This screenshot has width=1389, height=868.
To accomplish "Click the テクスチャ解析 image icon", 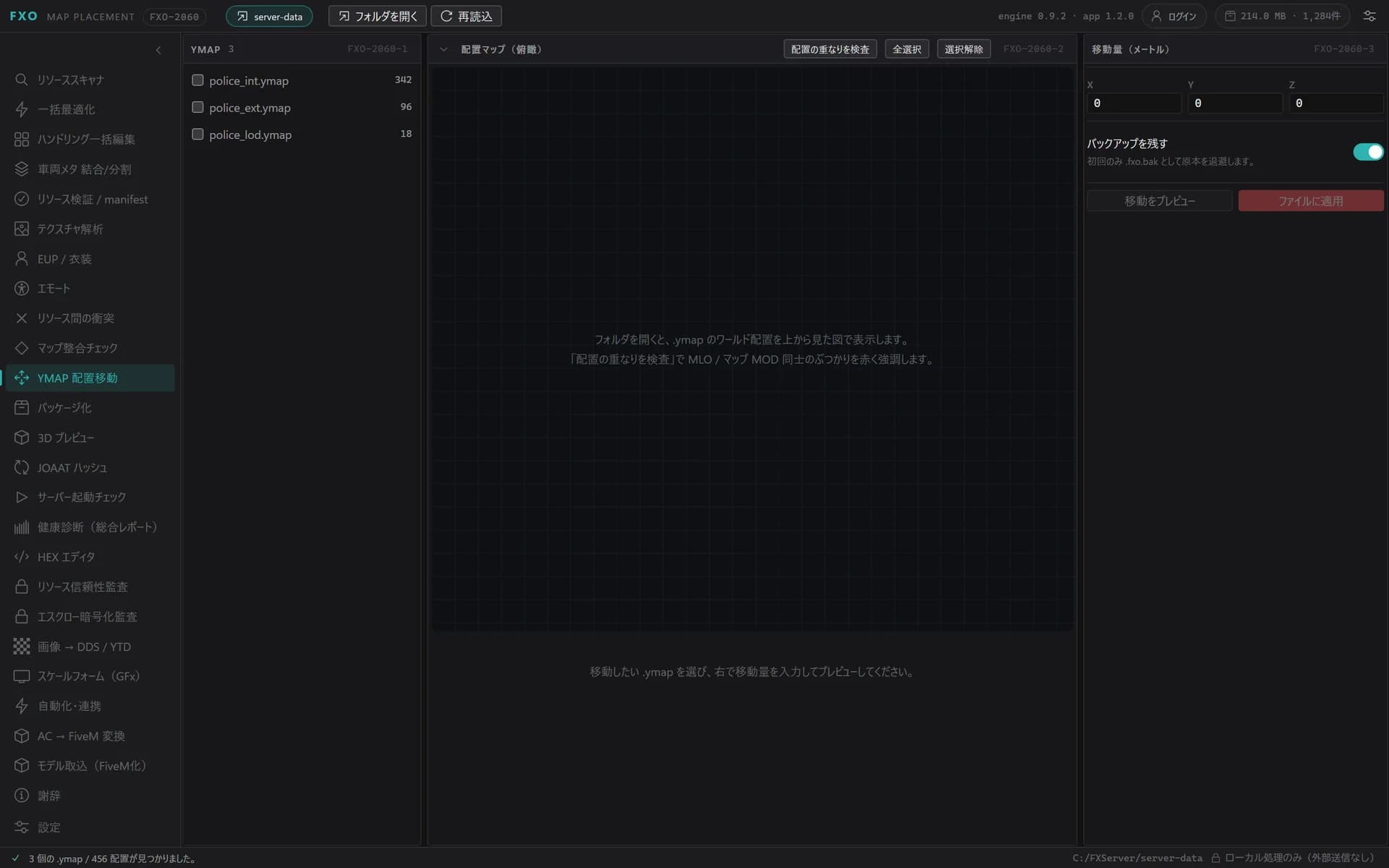I will click(22, 229).
